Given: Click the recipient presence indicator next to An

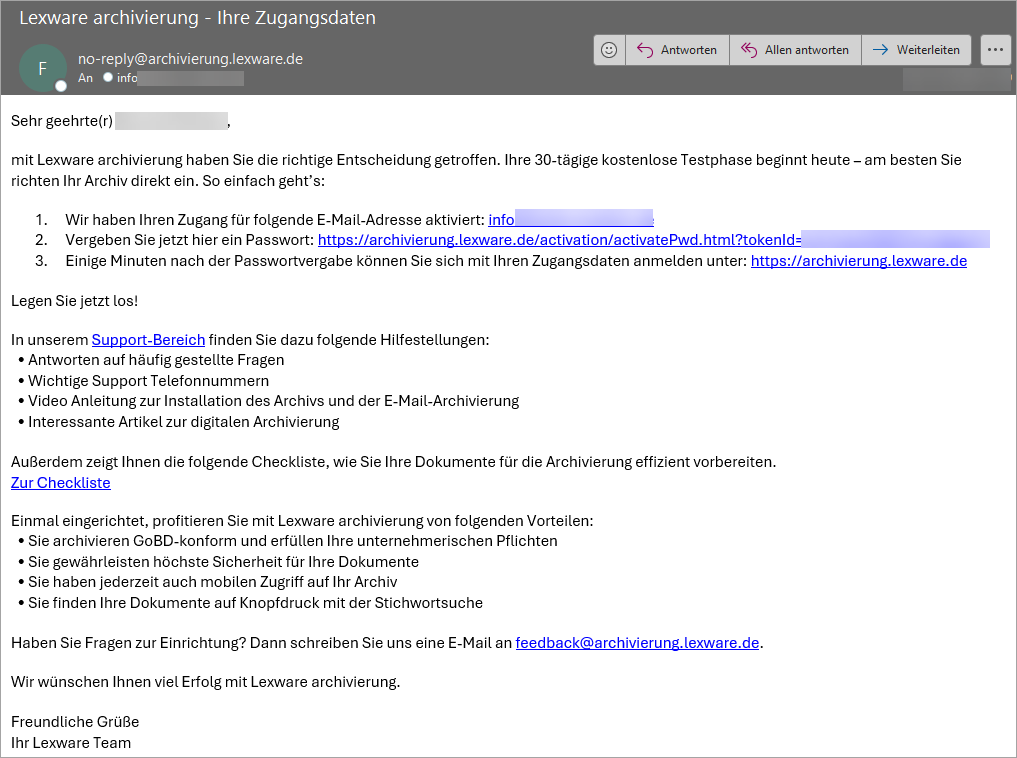Looking at the screenshot, I should (x=108, y=77).
